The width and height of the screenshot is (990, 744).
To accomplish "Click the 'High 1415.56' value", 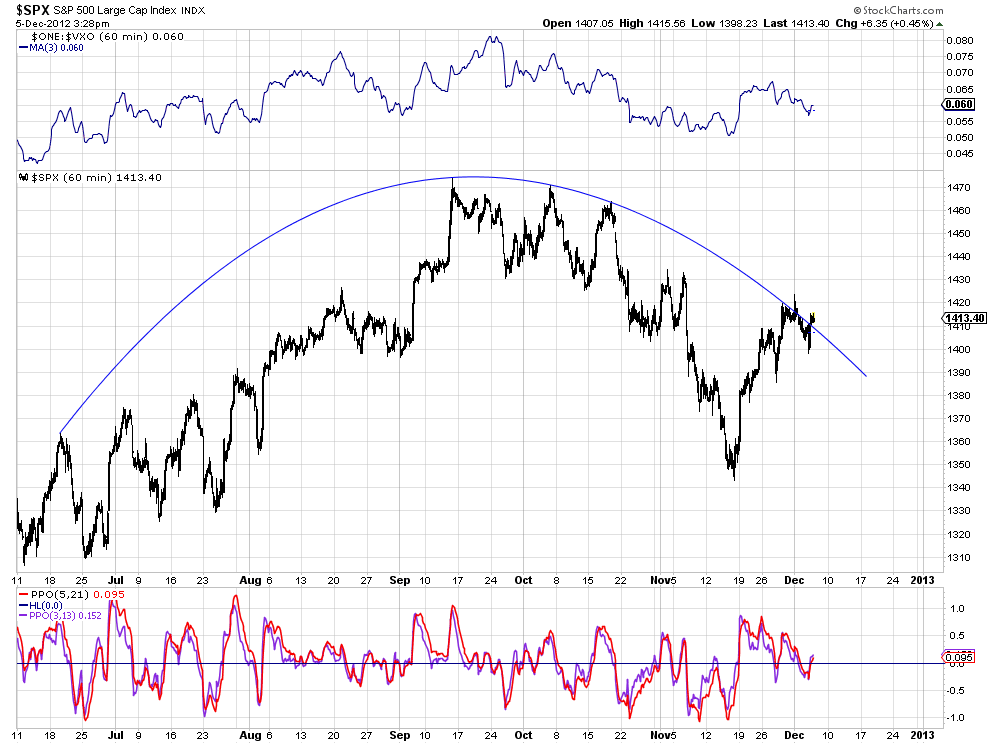I will [x=652, y=23].
